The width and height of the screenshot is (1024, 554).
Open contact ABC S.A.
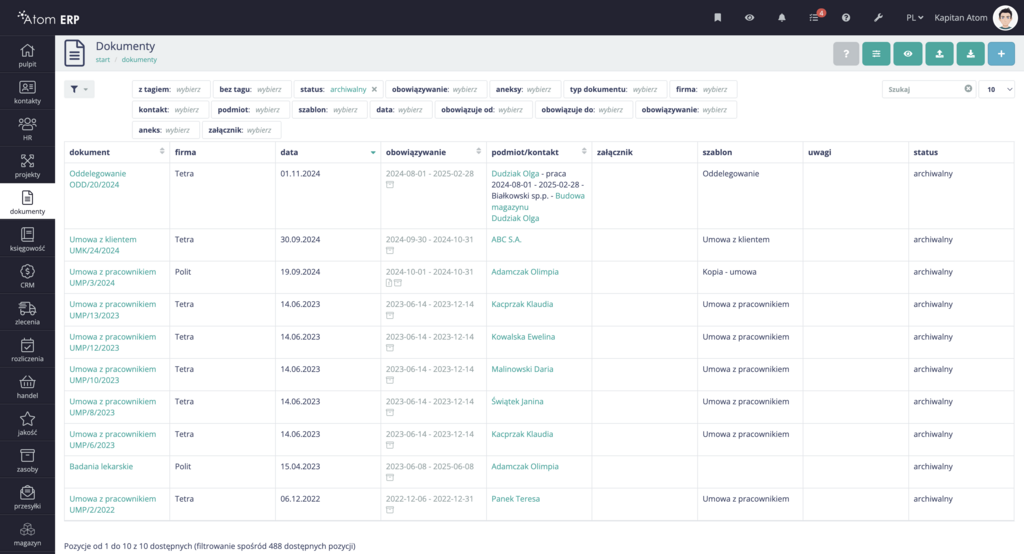tap(506, 239)
